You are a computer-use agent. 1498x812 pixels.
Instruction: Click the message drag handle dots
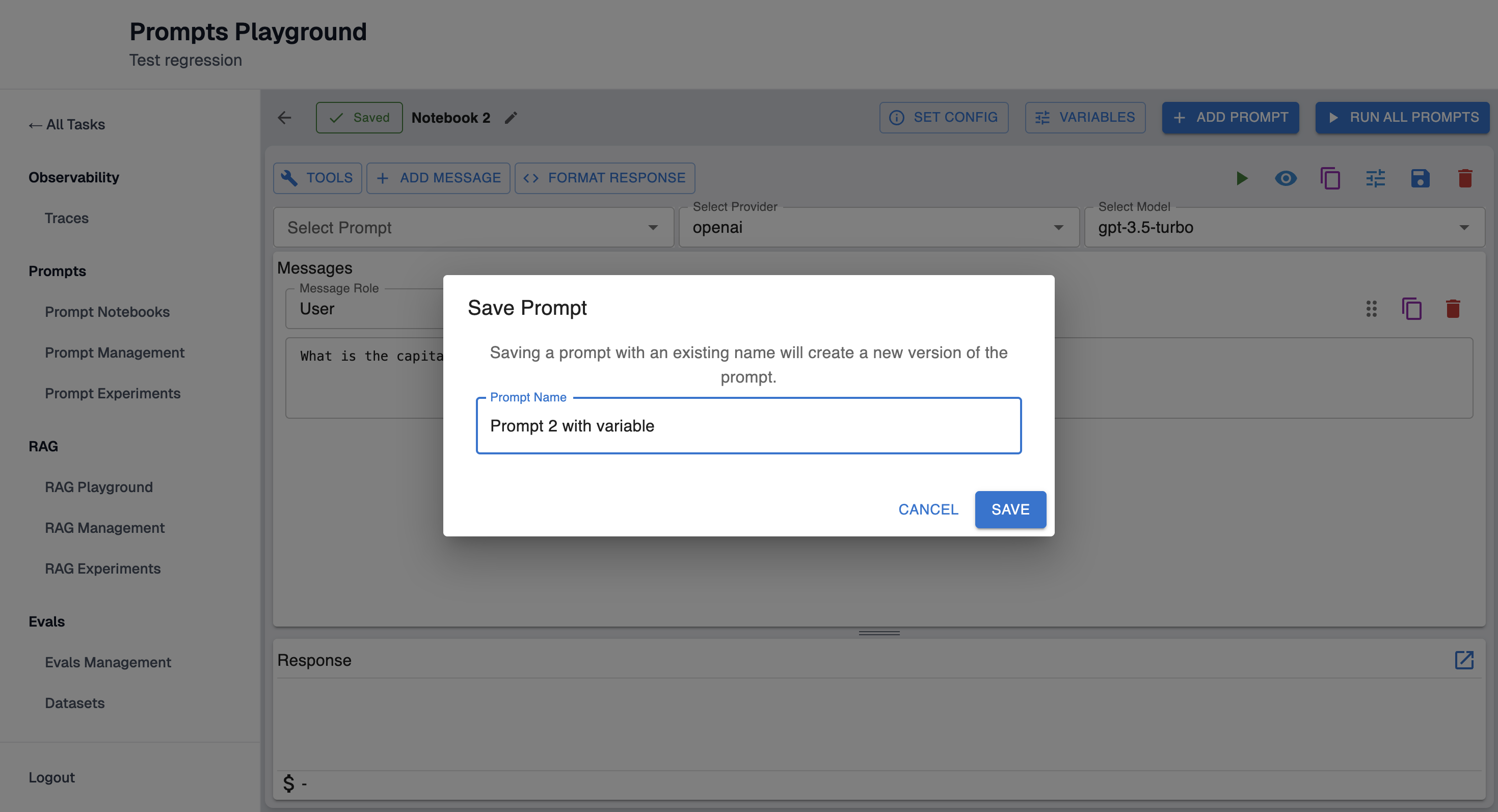[x=1371, y=309]
